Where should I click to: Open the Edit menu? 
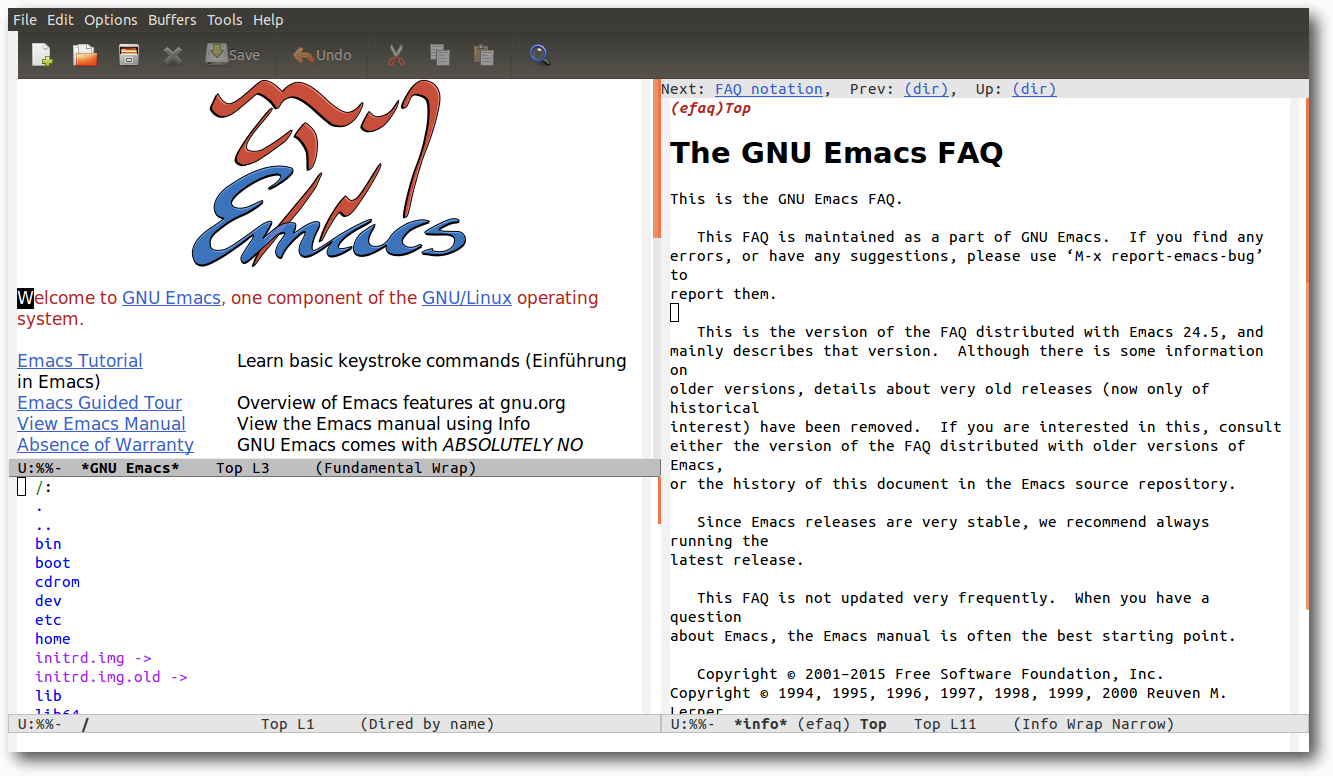(x=61, y=20)
